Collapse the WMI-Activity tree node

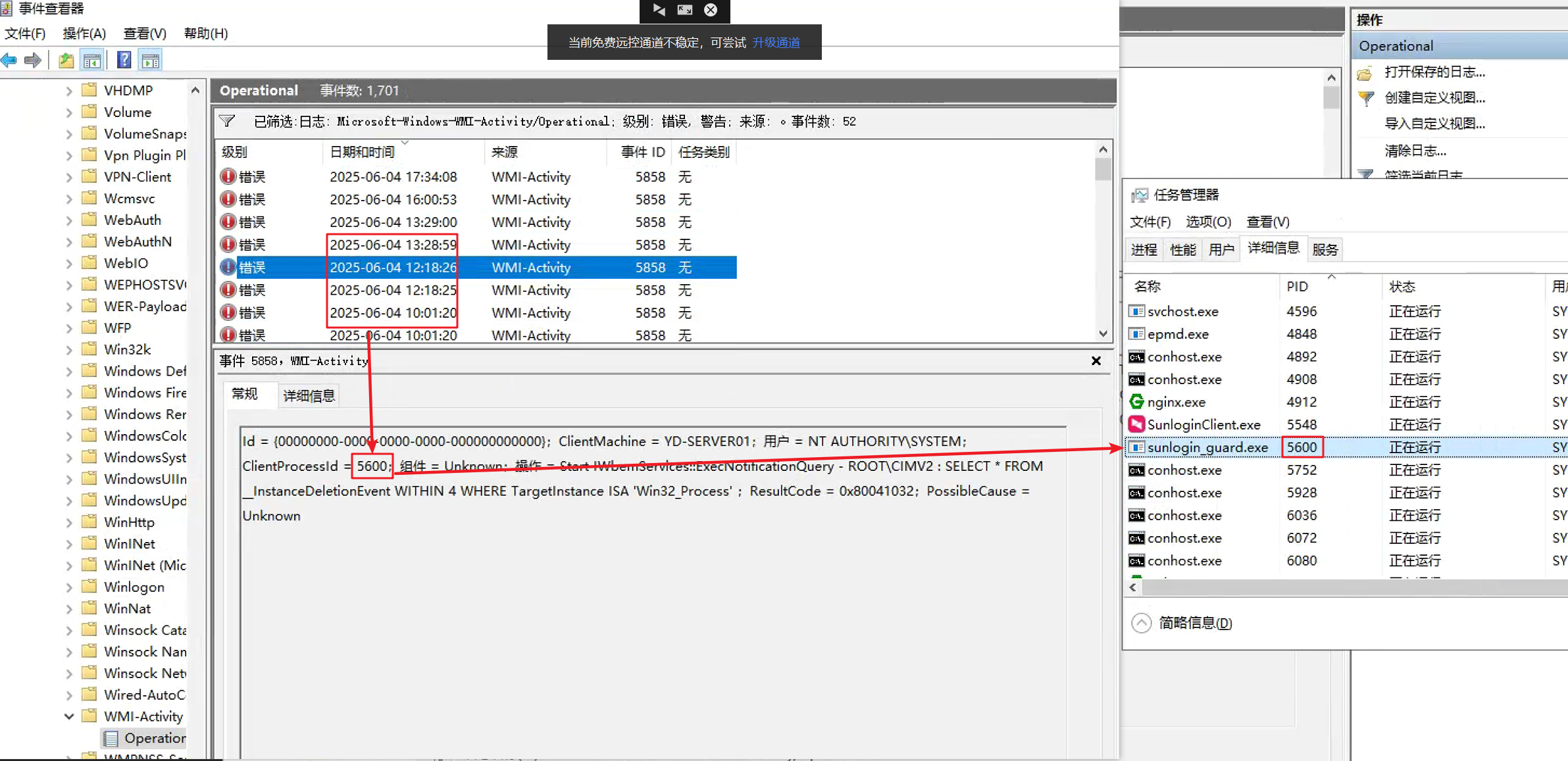tap(69, 716)
